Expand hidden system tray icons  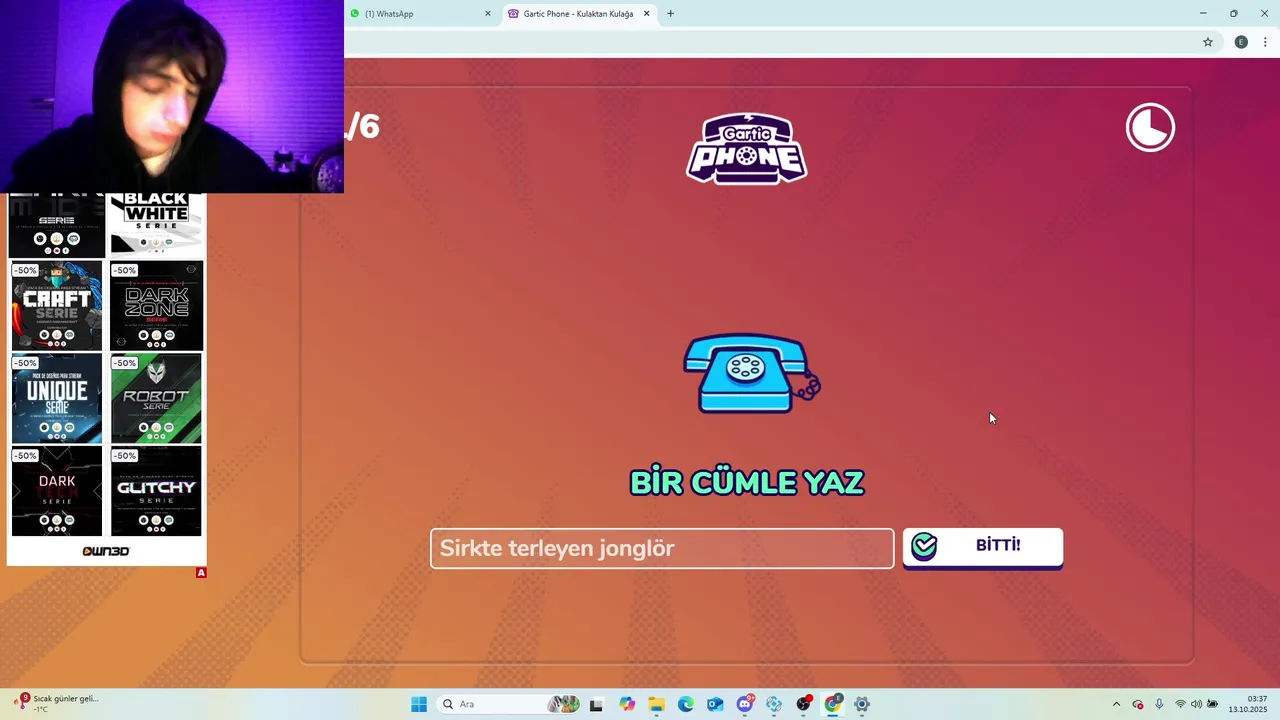point(1116,704)
